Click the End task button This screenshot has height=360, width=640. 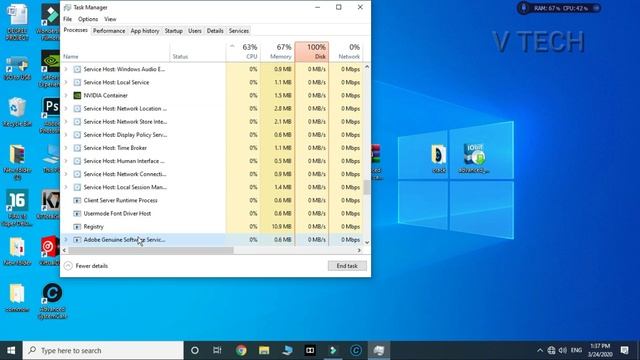click(x=347, y=266)
